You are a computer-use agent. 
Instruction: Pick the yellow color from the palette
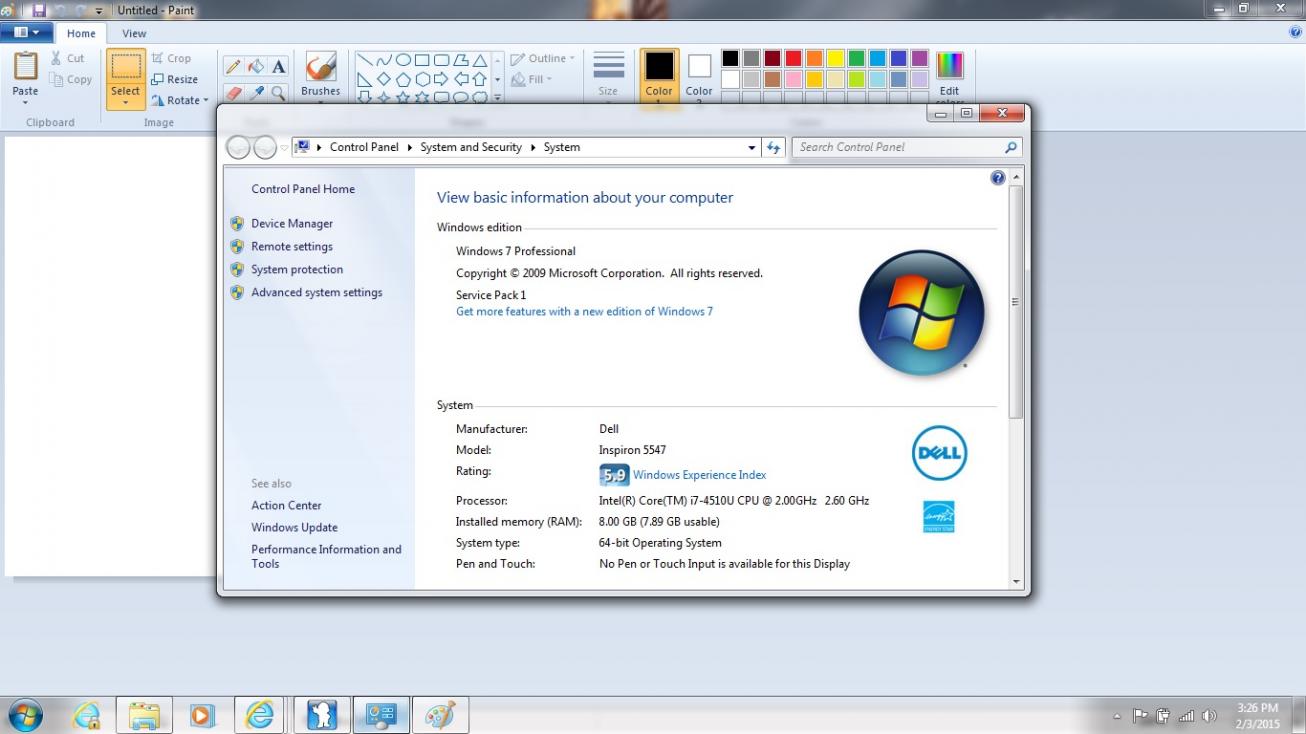(835, 59)
